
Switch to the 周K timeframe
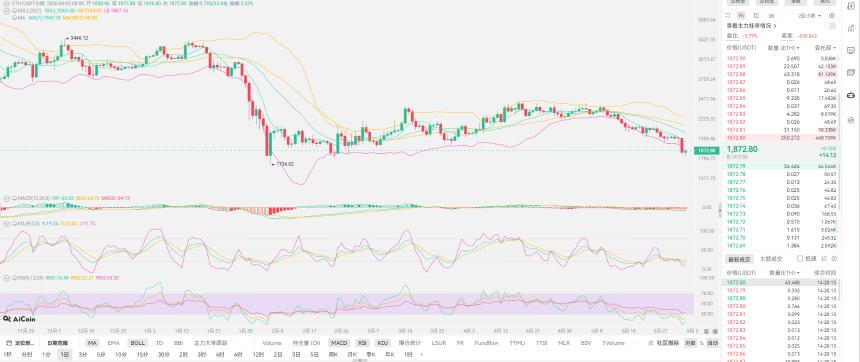333,354
